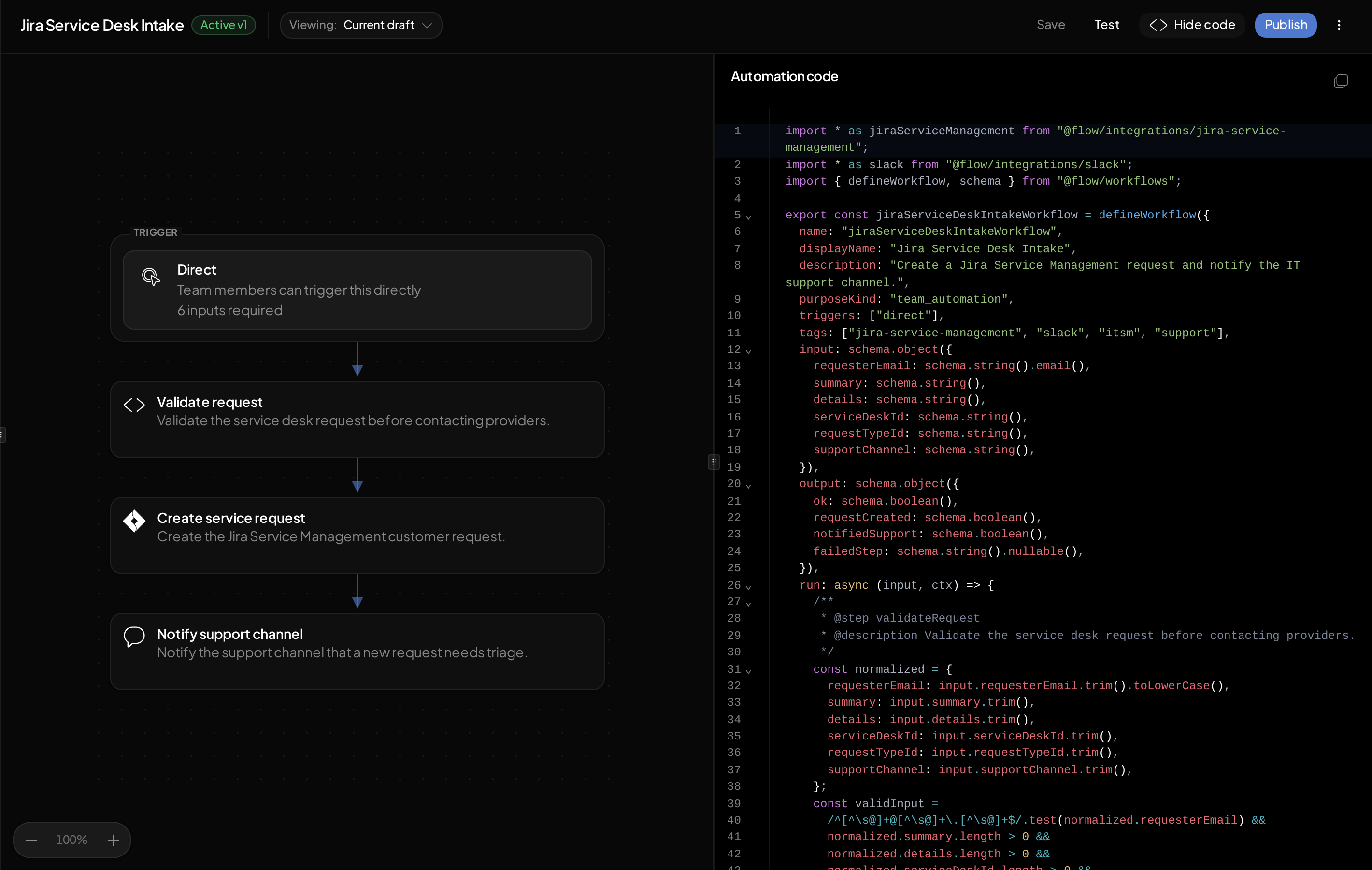1372x870 pixels.
Task: Click the Jira Service Desk Intake title
Action: click(x=102, y=25)
